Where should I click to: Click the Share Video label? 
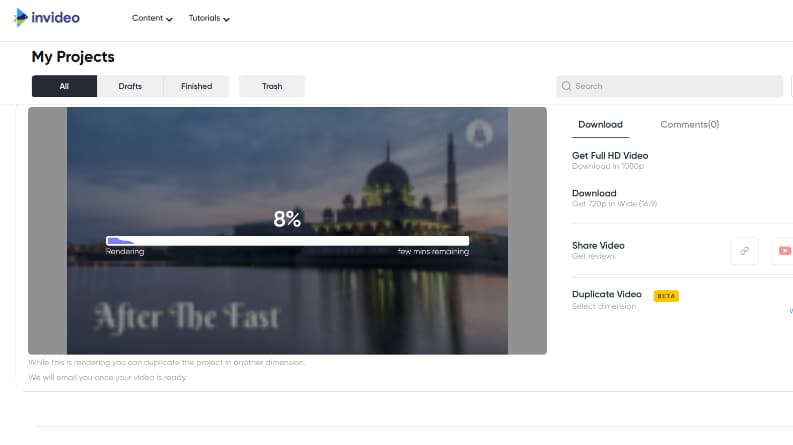coord(598,245)
